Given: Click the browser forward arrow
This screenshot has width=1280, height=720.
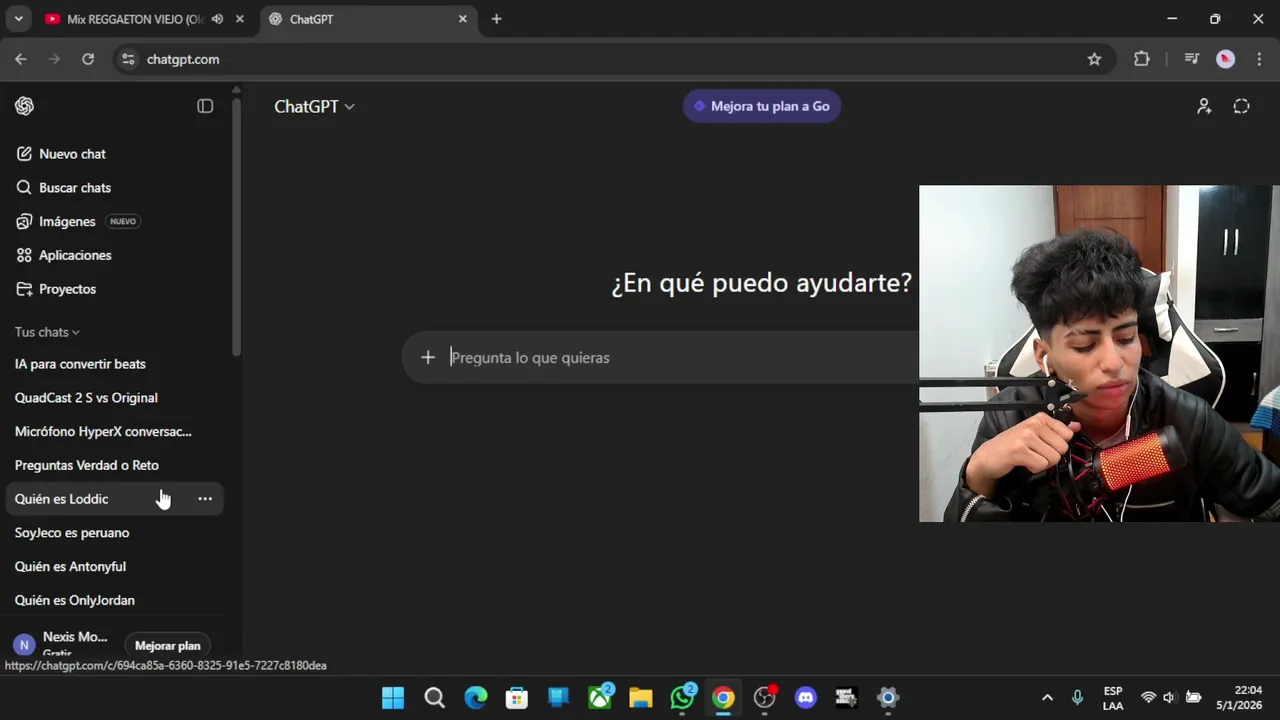Looking at the screenshot, I should 54,59.
